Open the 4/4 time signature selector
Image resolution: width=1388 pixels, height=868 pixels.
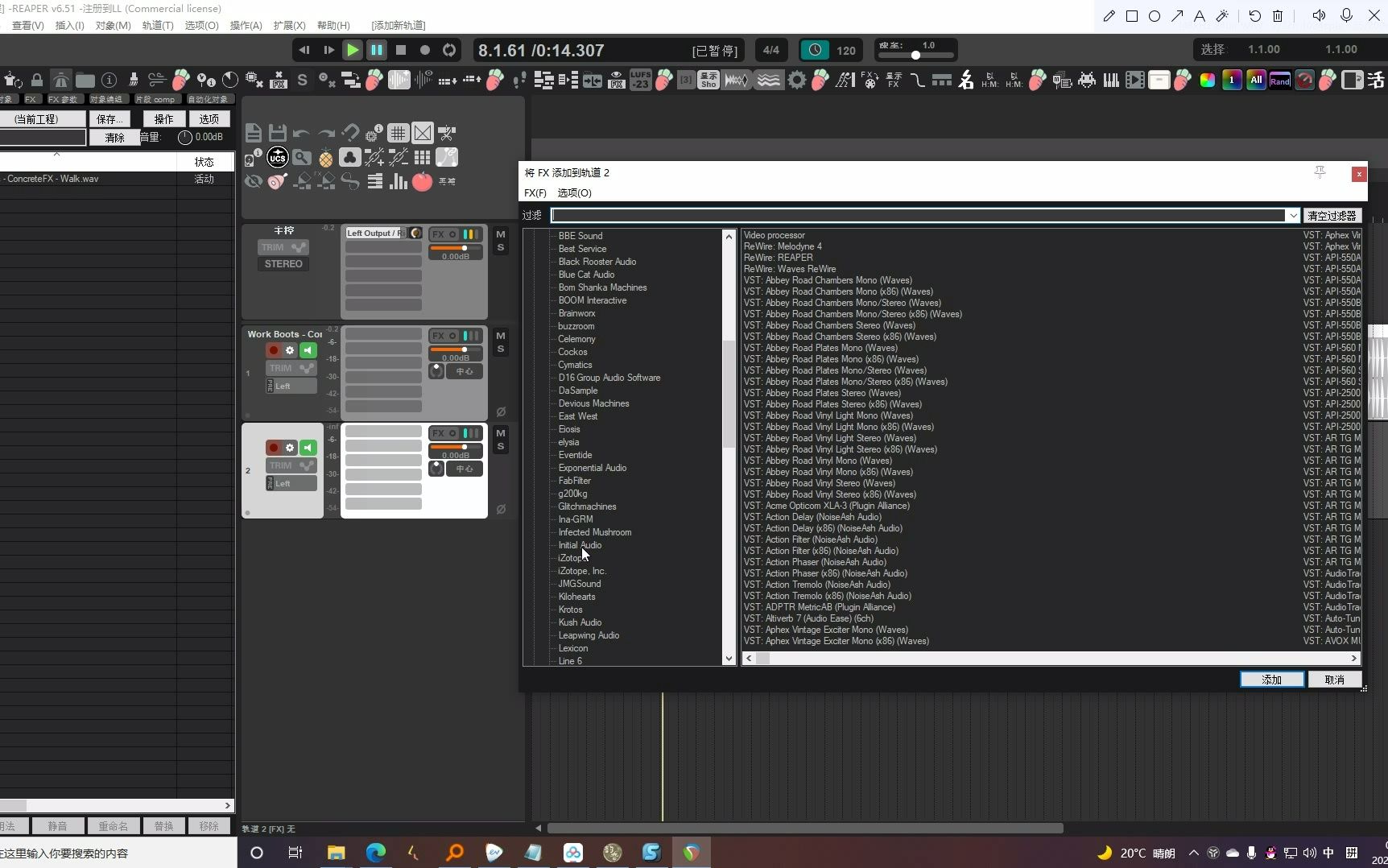point(770,50)
